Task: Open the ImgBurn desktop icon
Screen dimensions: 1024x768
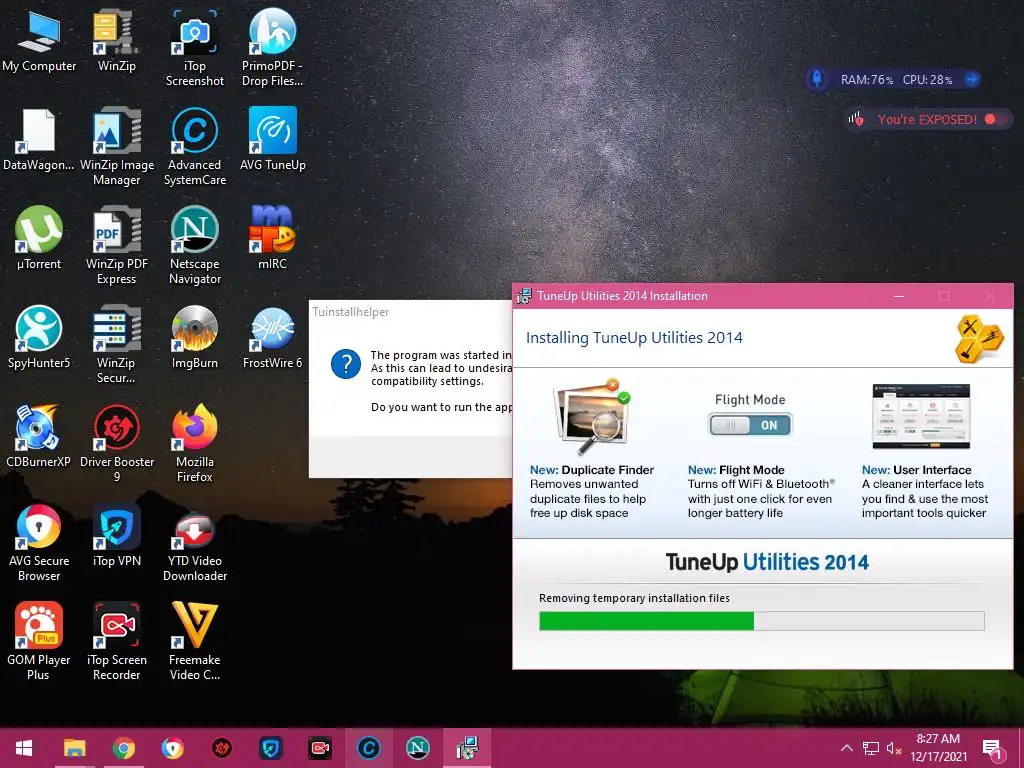Action: [x=195, y=338]
